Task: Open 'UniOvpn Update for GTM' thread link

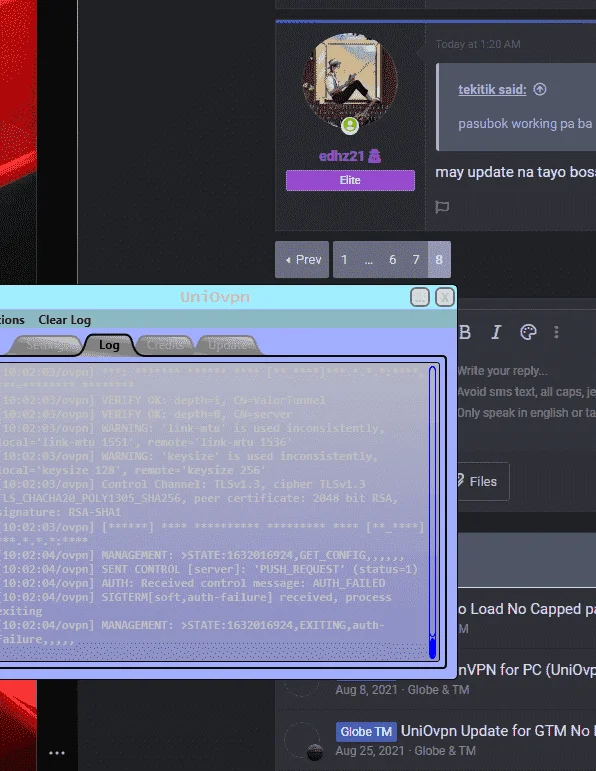Action: (498, 731)
